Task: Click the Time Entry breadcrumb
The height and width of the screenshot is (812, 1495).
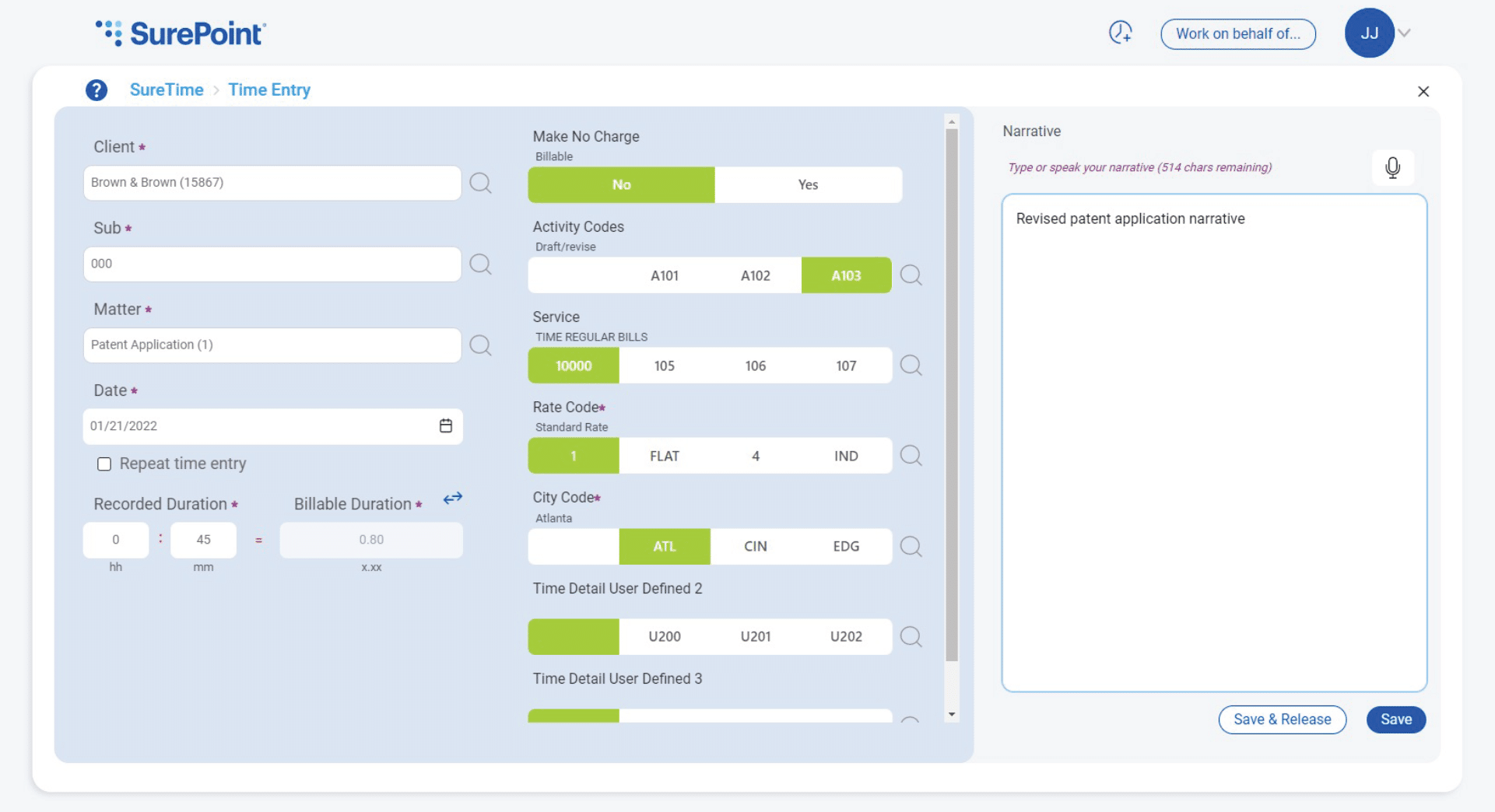Action: pos(268,89)
